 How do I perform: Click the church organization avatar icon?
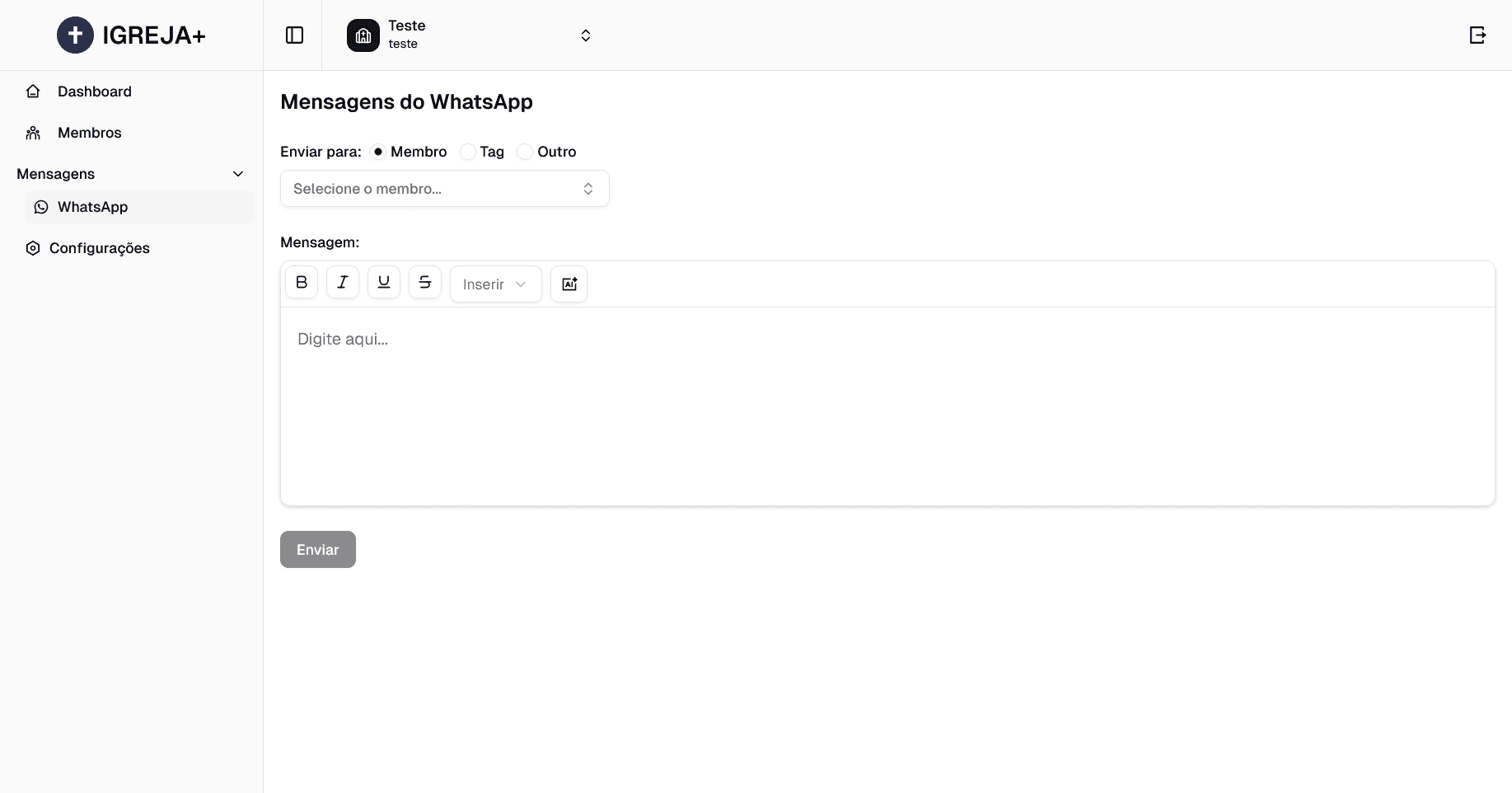(x=363, y=35)
